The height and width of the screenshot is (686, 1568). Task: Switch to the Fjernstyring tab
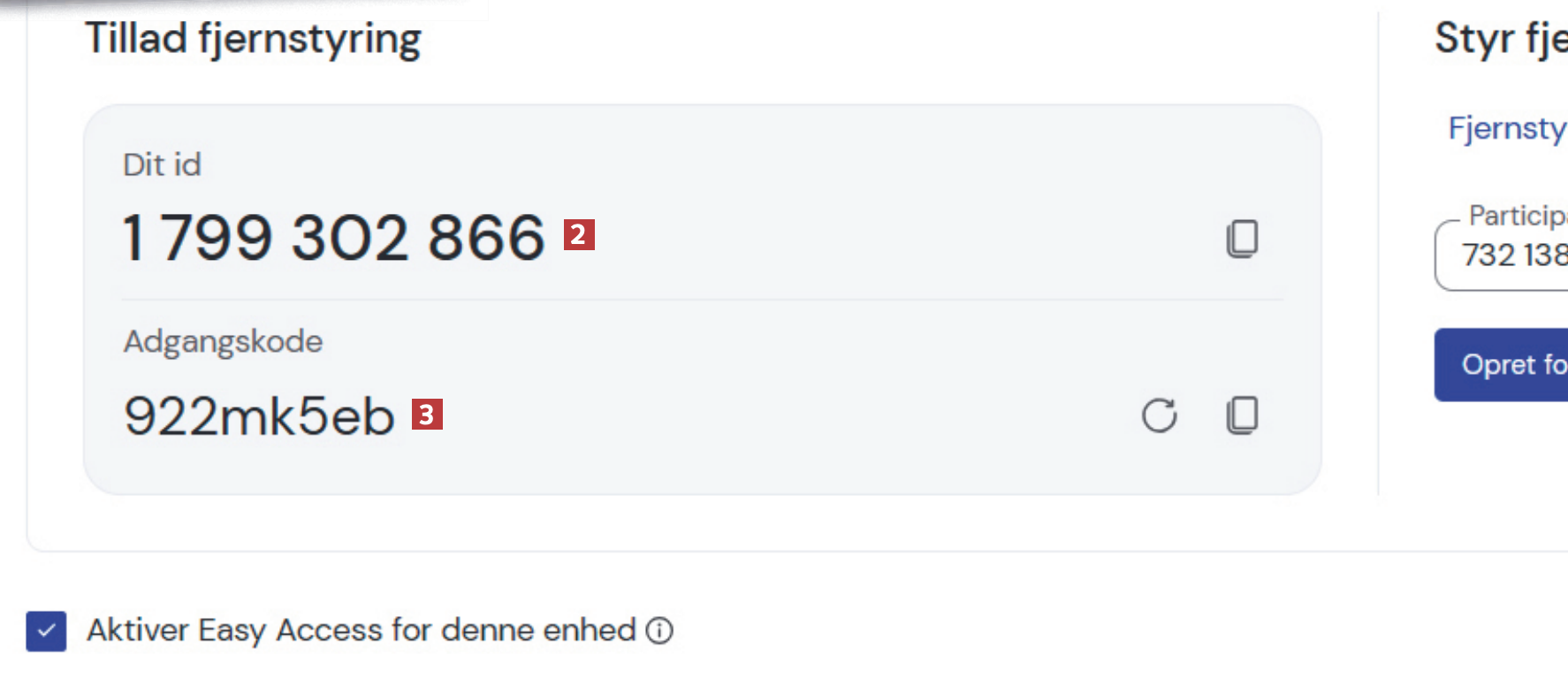1507,128
